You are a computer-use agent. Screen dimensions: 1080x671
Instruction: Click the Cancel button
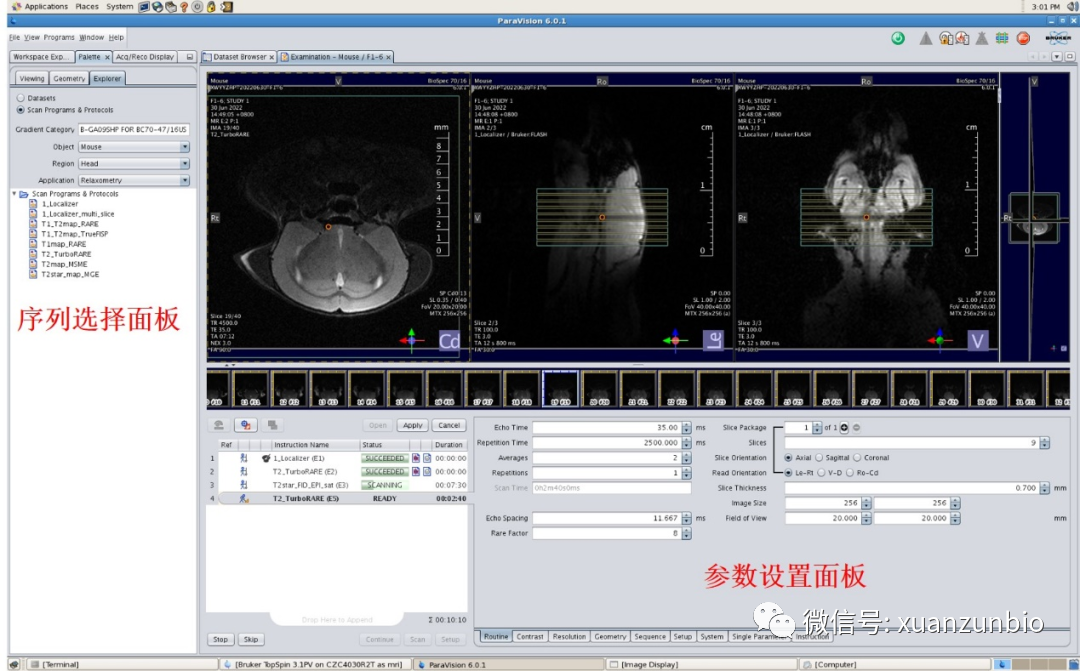pyautogui.click(x=449, y=426)
